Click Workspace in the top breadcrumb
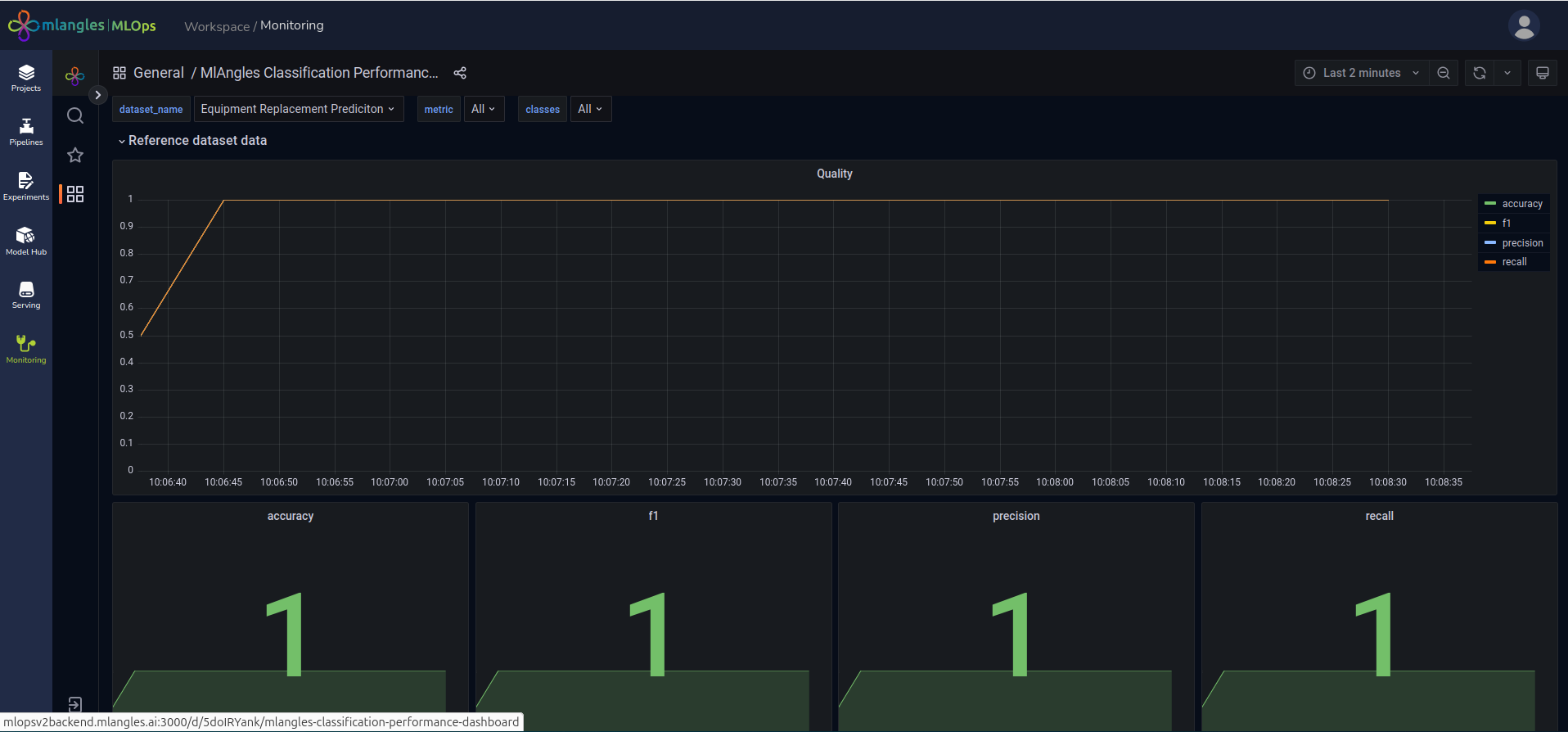The height and width of the screenshot is (732, 1568). tap(217, 26)
